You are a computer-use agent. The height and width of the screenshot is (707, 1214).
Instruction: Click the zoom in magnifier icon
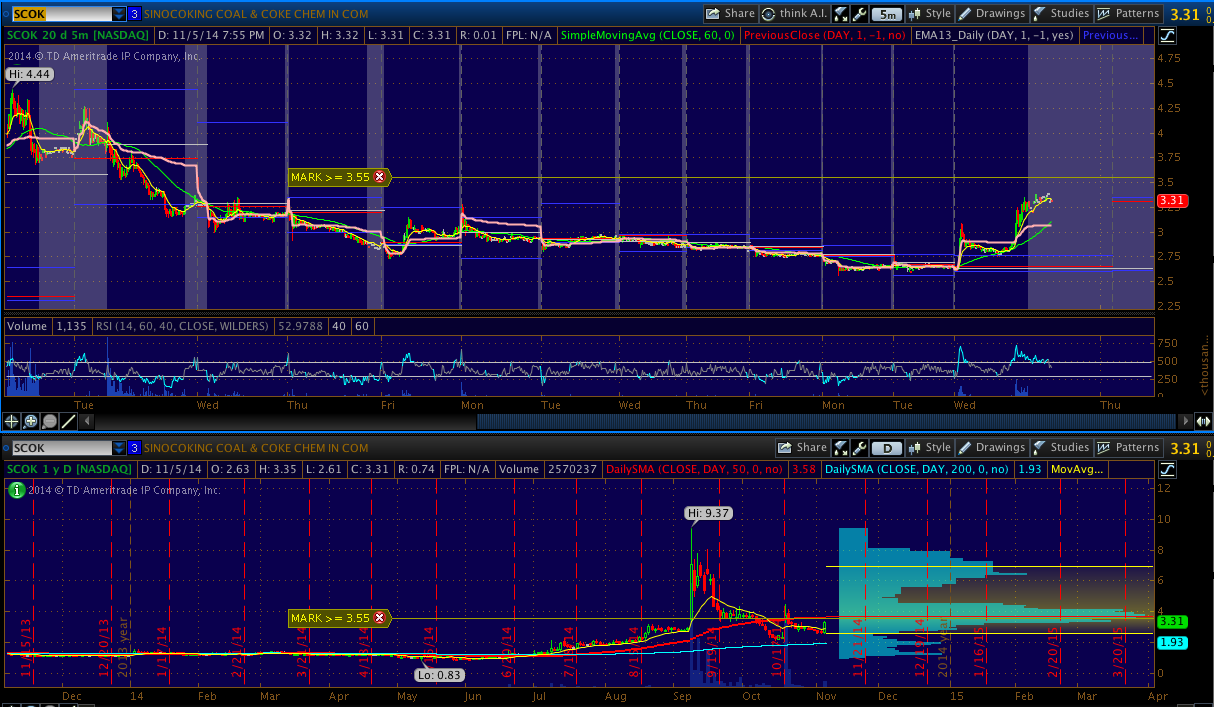click(x=31, y=421)
